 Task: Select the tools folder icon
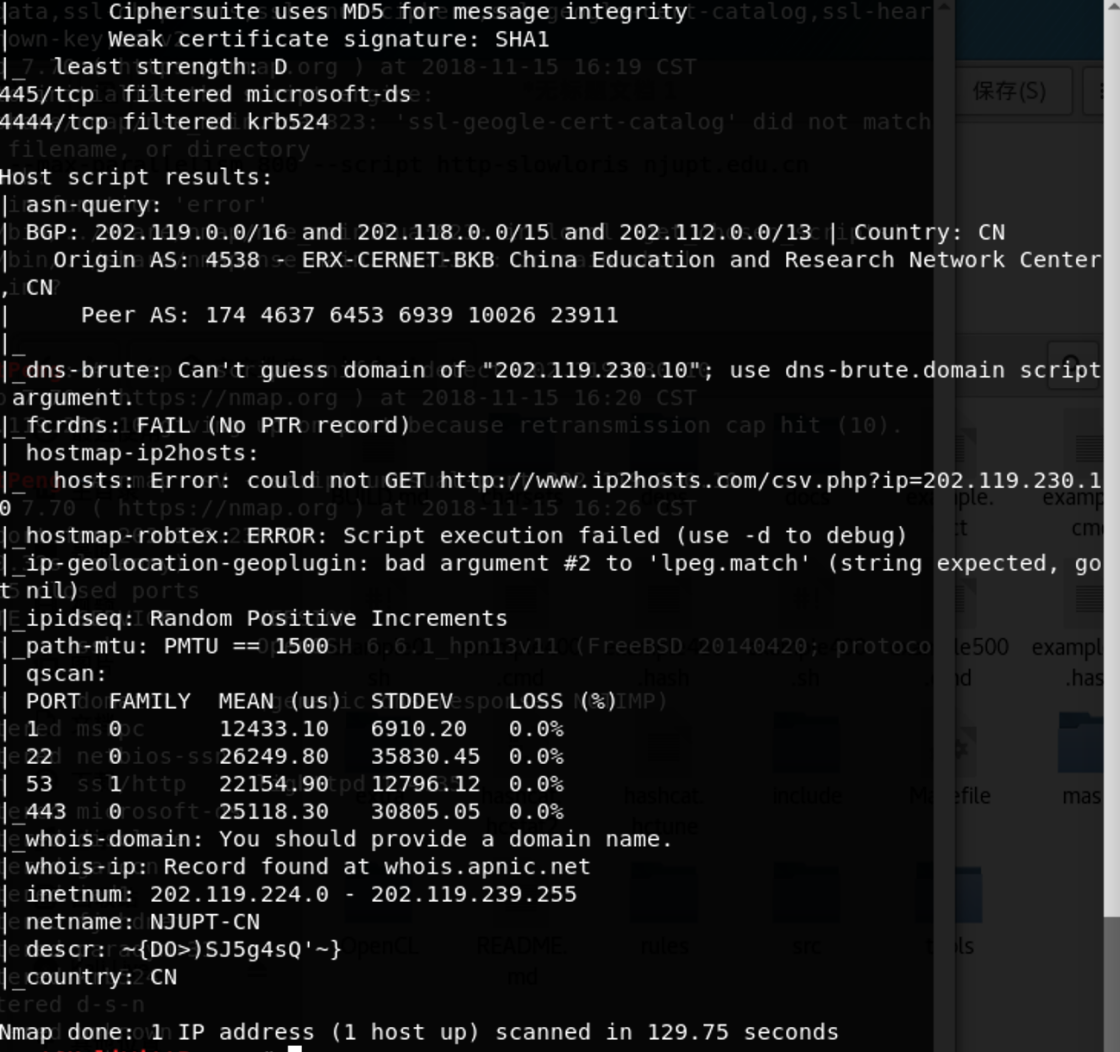pyautogui.click(x=951, y=894)
